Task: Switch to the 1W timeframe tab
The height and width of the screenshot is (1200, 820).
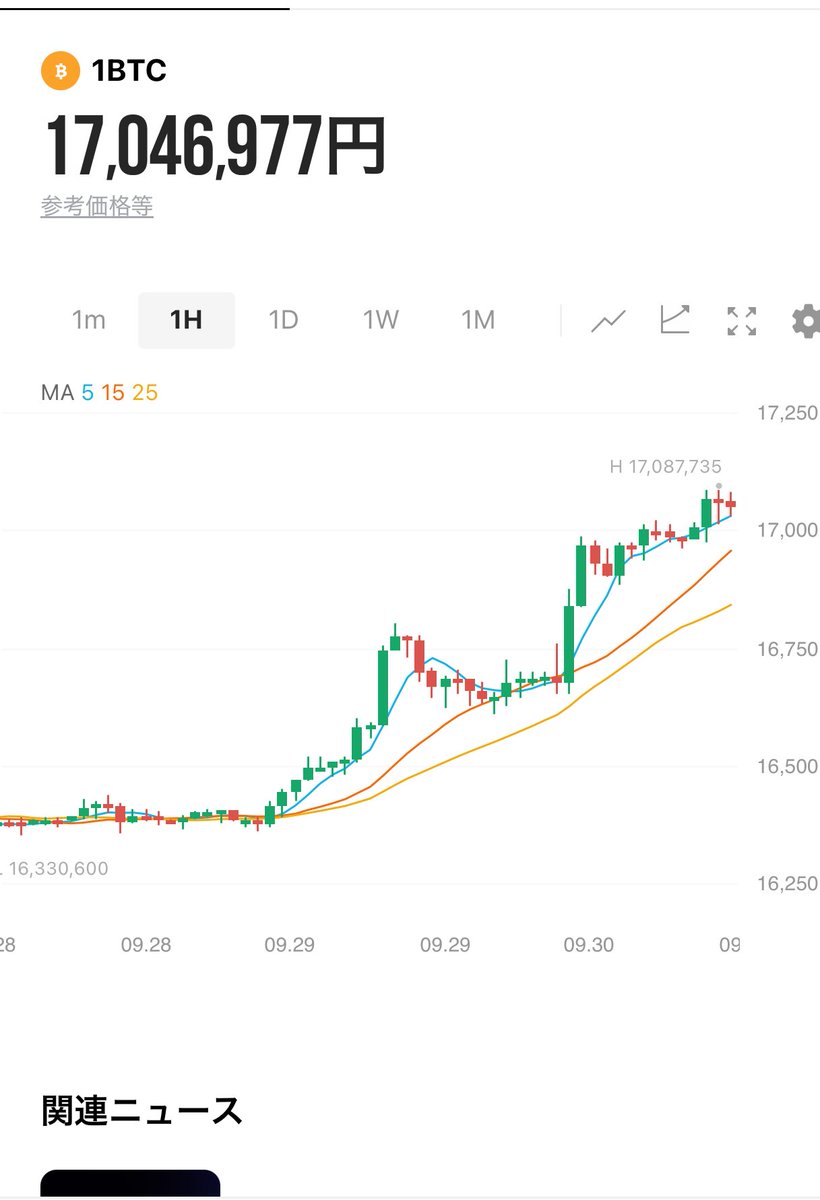Action: click(379, 318)
